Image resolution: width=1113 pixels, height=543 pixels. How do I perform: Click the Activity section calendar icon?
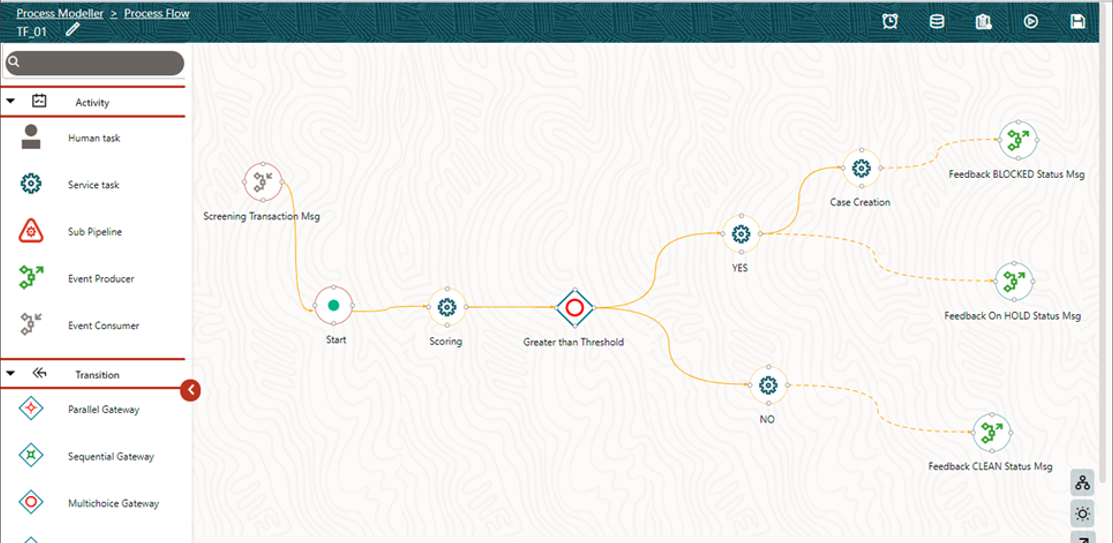point(39,101)
